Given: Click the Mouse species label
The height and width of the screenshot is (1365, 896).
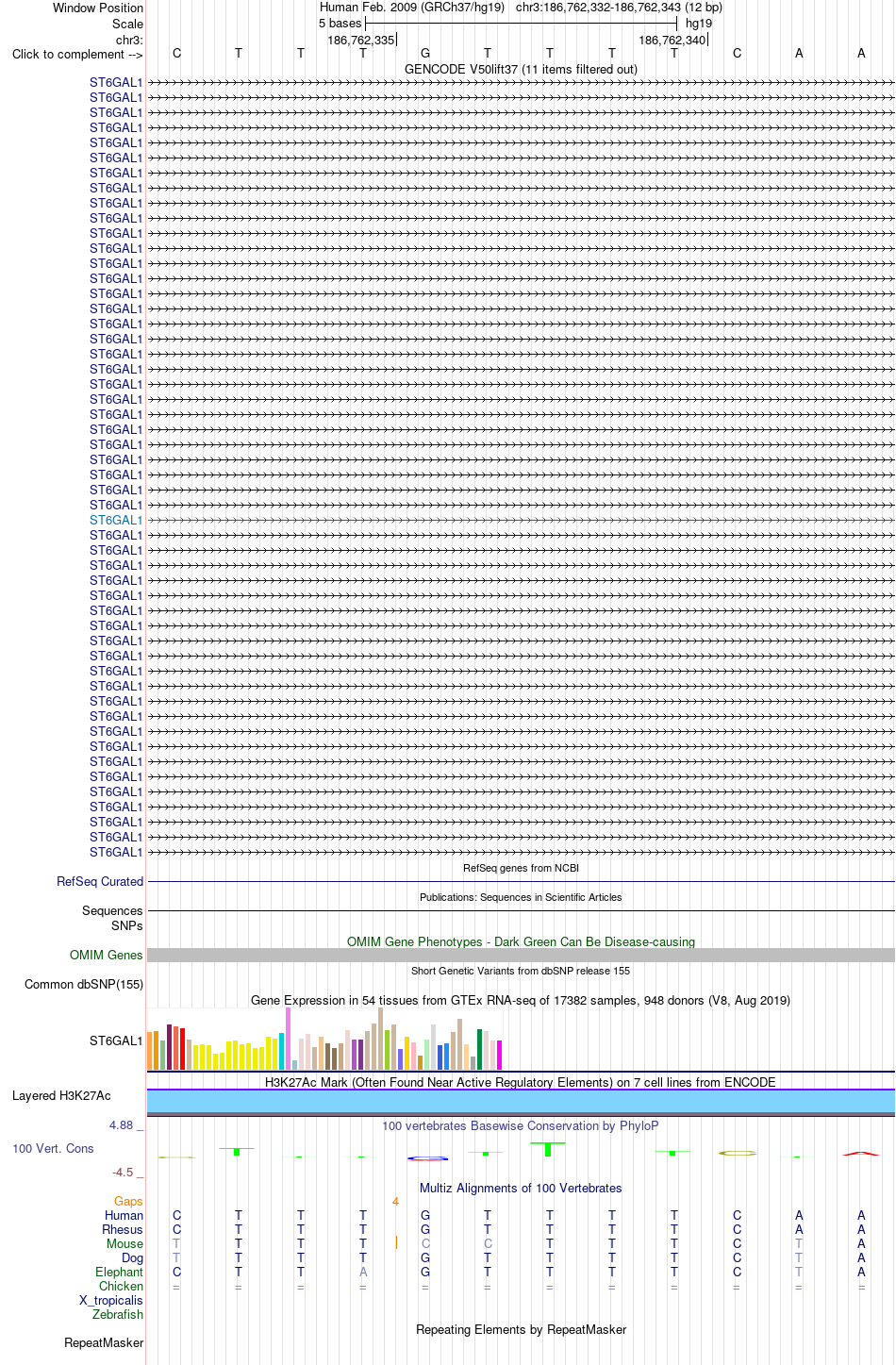Looking at the screenshot, I should (x=124, y=1243).
